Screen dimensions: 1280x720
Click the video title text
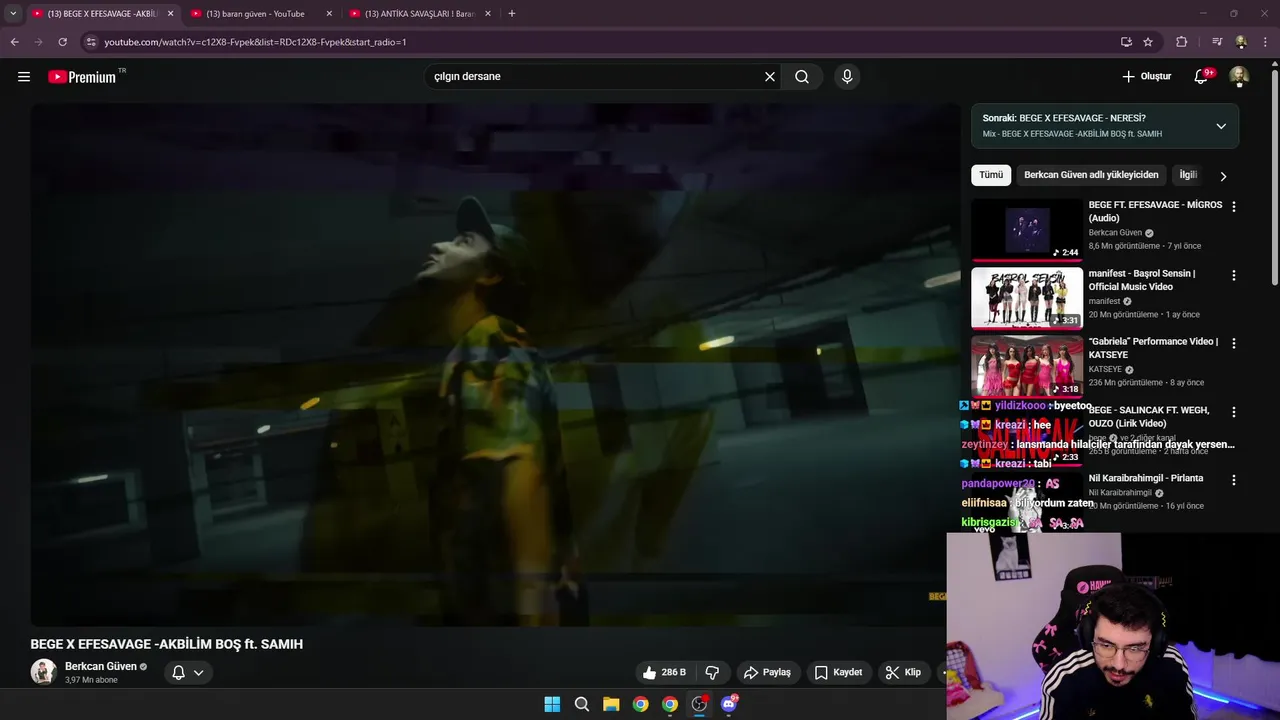point(166,644)
